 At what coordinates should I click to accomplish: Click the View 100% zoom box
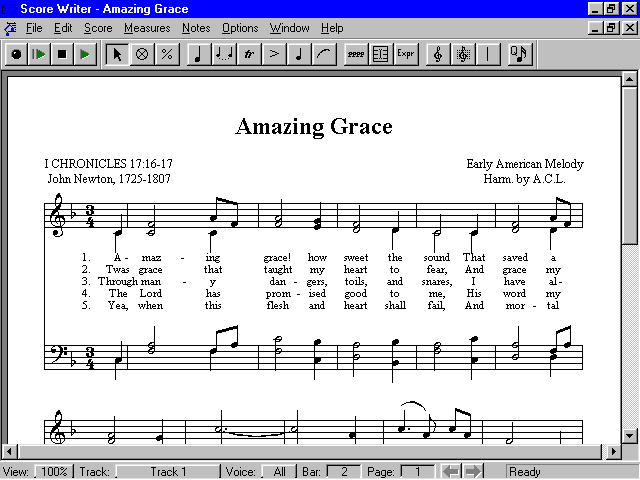coord(54,472)
